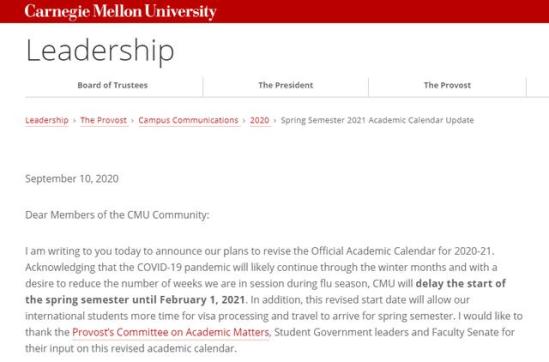Open The President navigation item

[286, 85]
